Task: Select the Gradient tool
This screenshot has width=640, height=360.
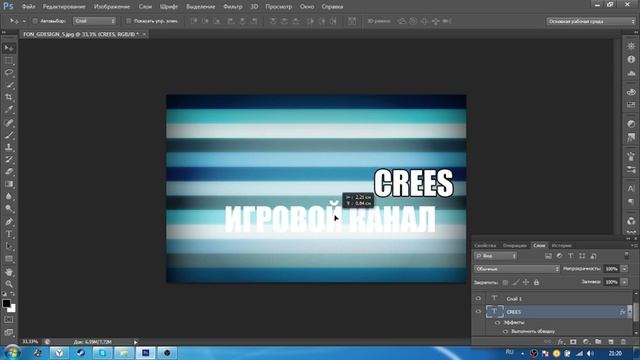Action: pyautogui.click(x=9, y=184)
